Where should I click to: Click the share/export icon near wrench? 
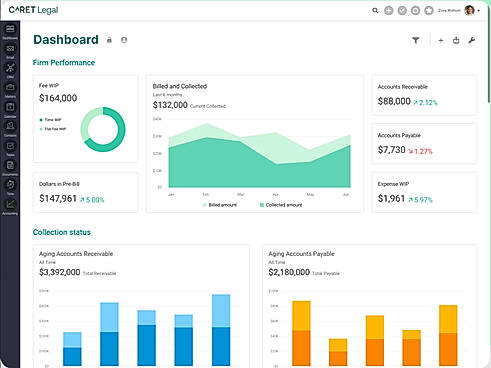[456, 40]
